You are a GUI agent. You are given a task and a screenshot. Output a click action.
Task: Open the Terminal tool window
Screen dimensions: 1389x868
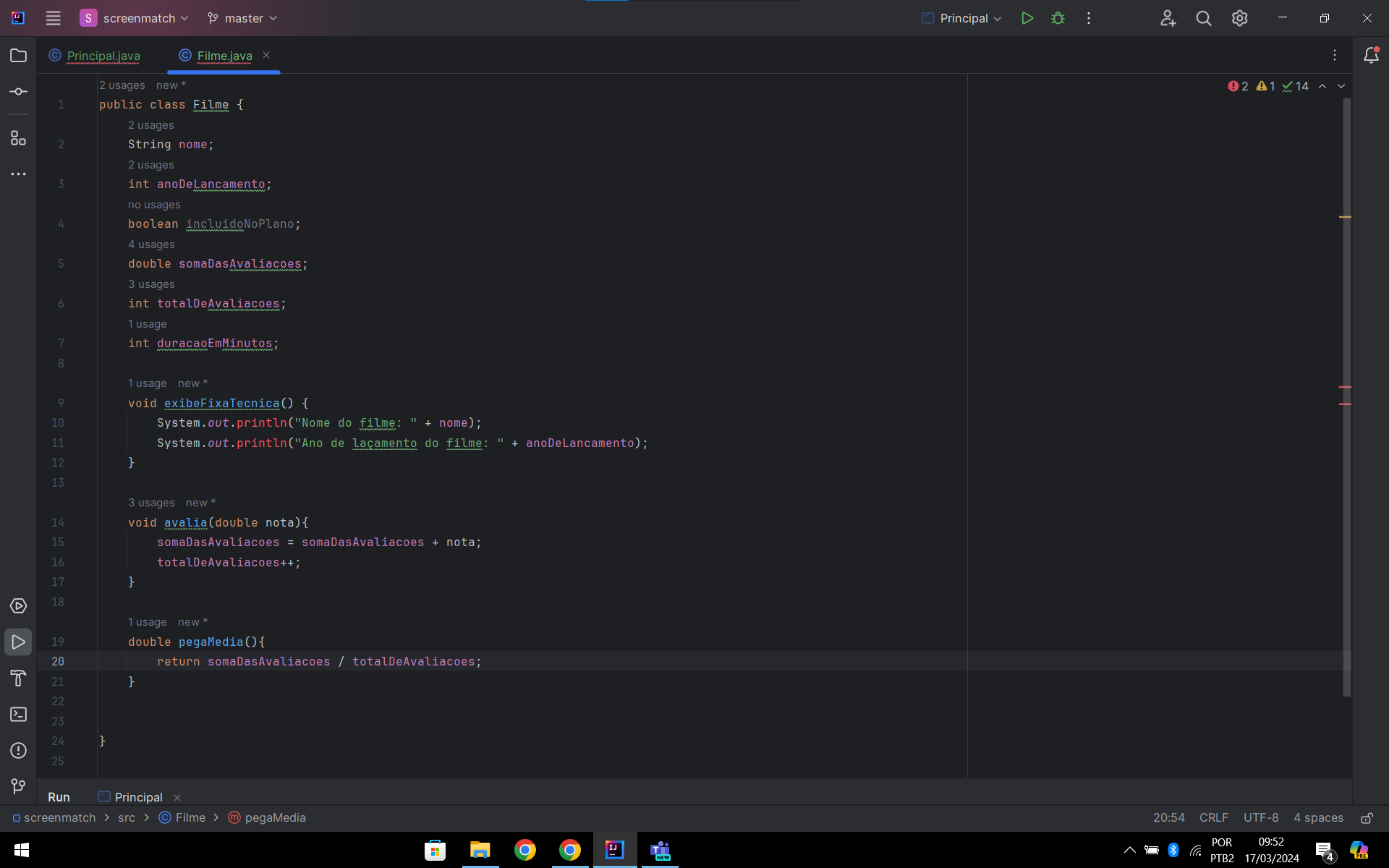(18, 715)
